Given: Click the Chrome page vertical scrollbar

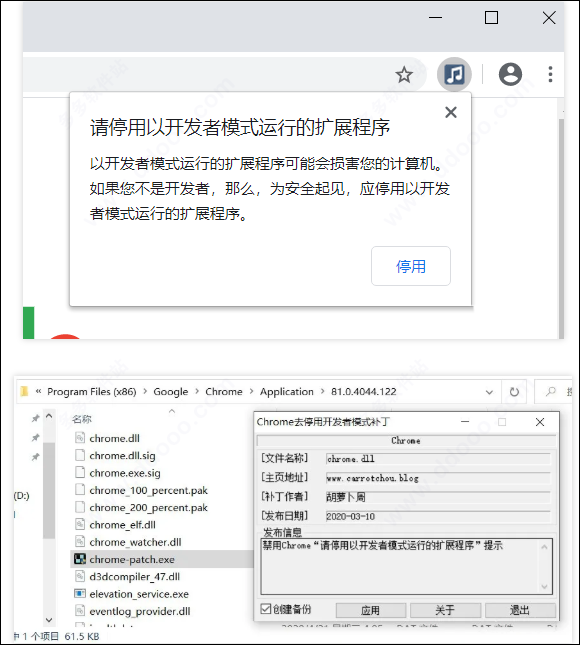Looking at the screenshot, I should pos(561,229).
